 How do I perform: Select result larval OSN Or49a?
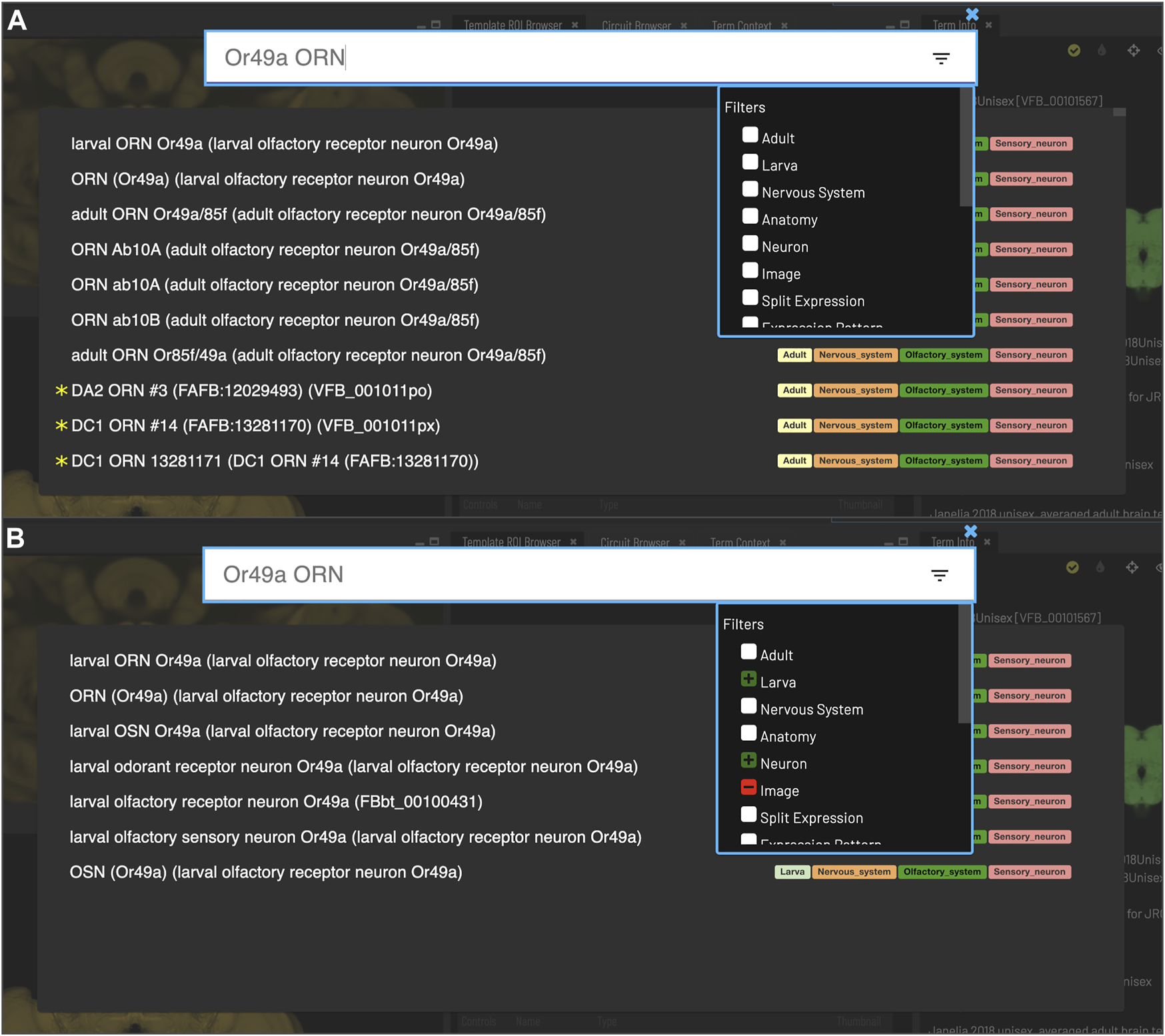click(282, 732)
